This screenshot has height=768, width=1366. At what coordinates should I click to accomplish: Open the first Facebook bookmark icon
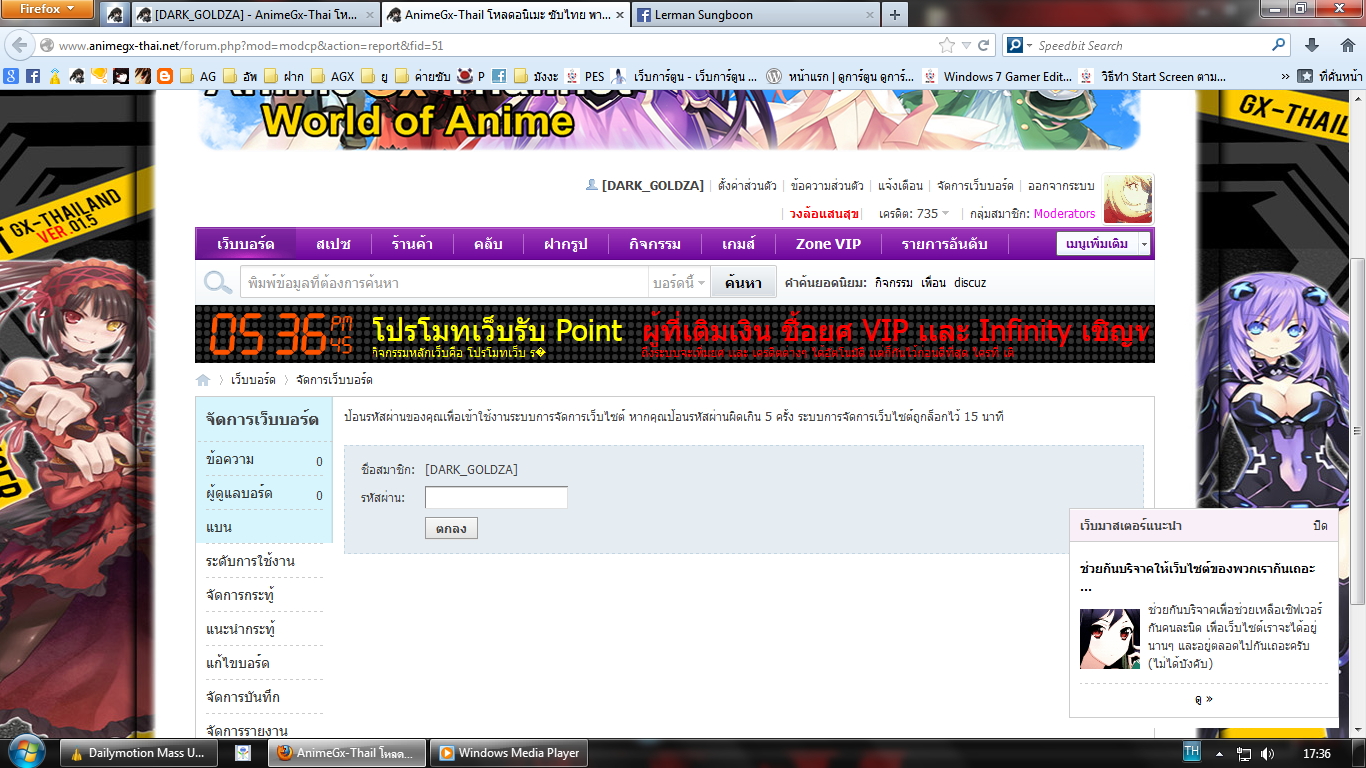coord(33,76)
